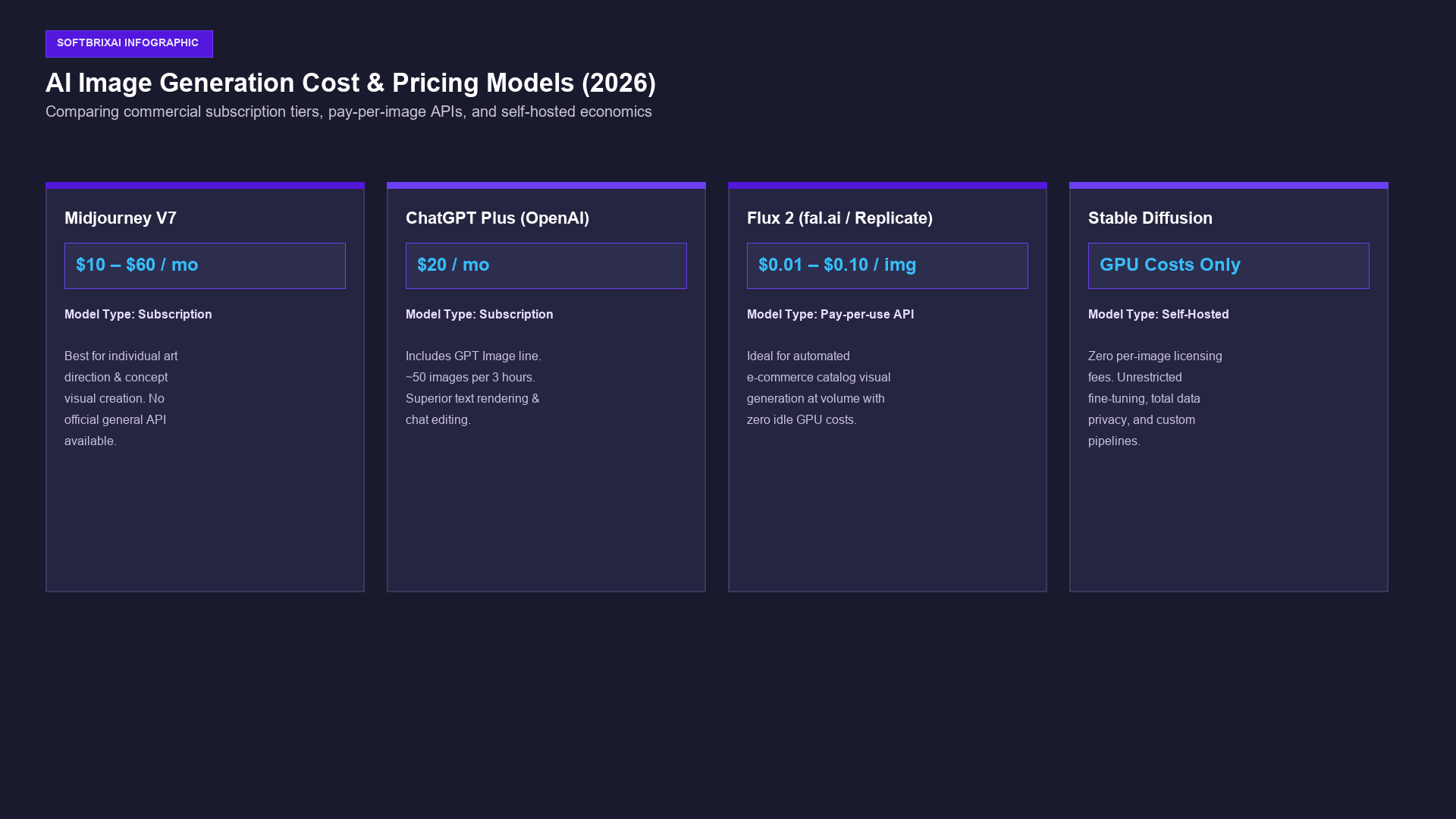This screenshot has width=1456, height=819.
Task: Click the SOFTBRIXAI INFOGRAPHIC badge
Action: point(129,44)
